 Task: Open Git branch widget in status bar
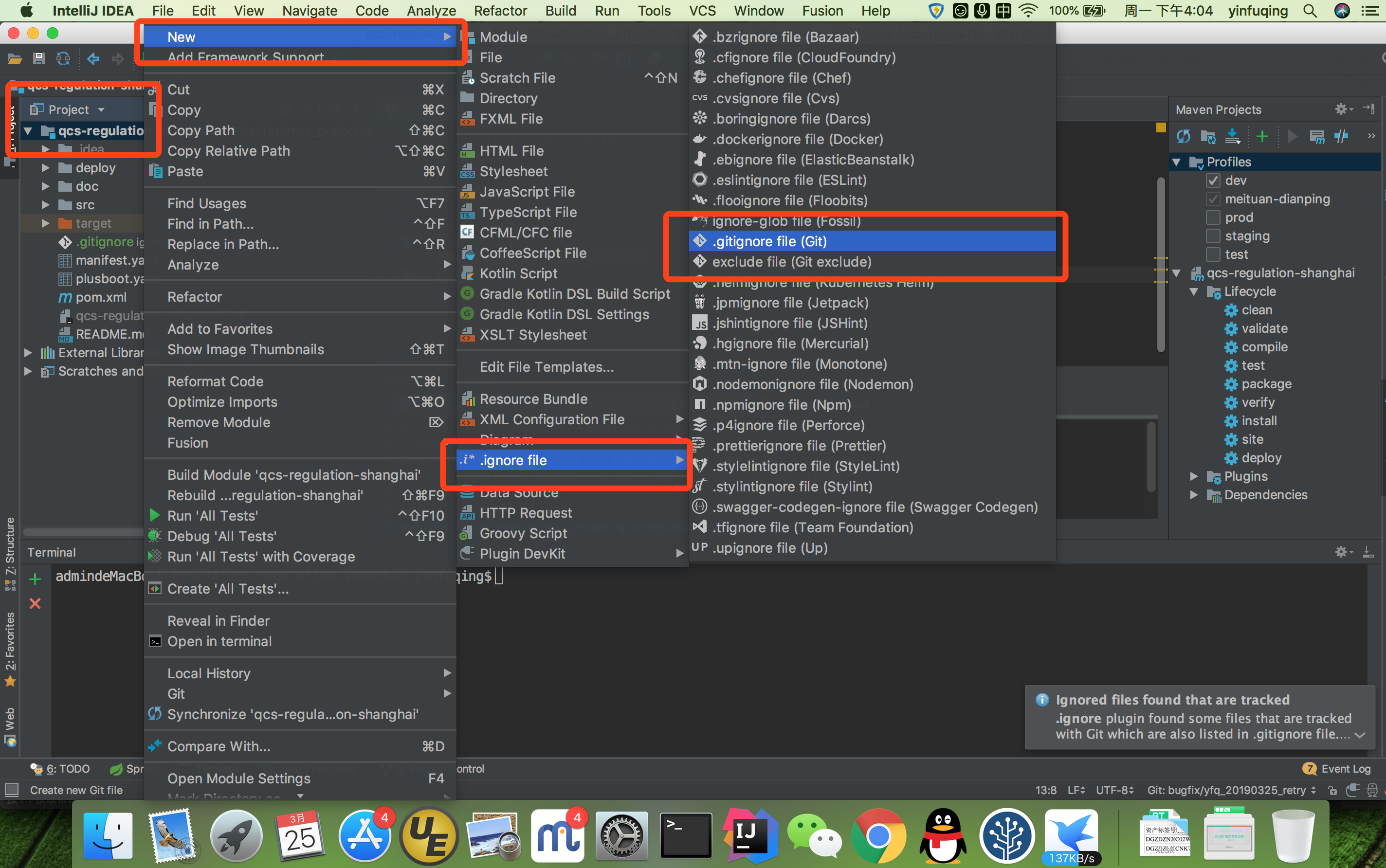(1232, 791)
